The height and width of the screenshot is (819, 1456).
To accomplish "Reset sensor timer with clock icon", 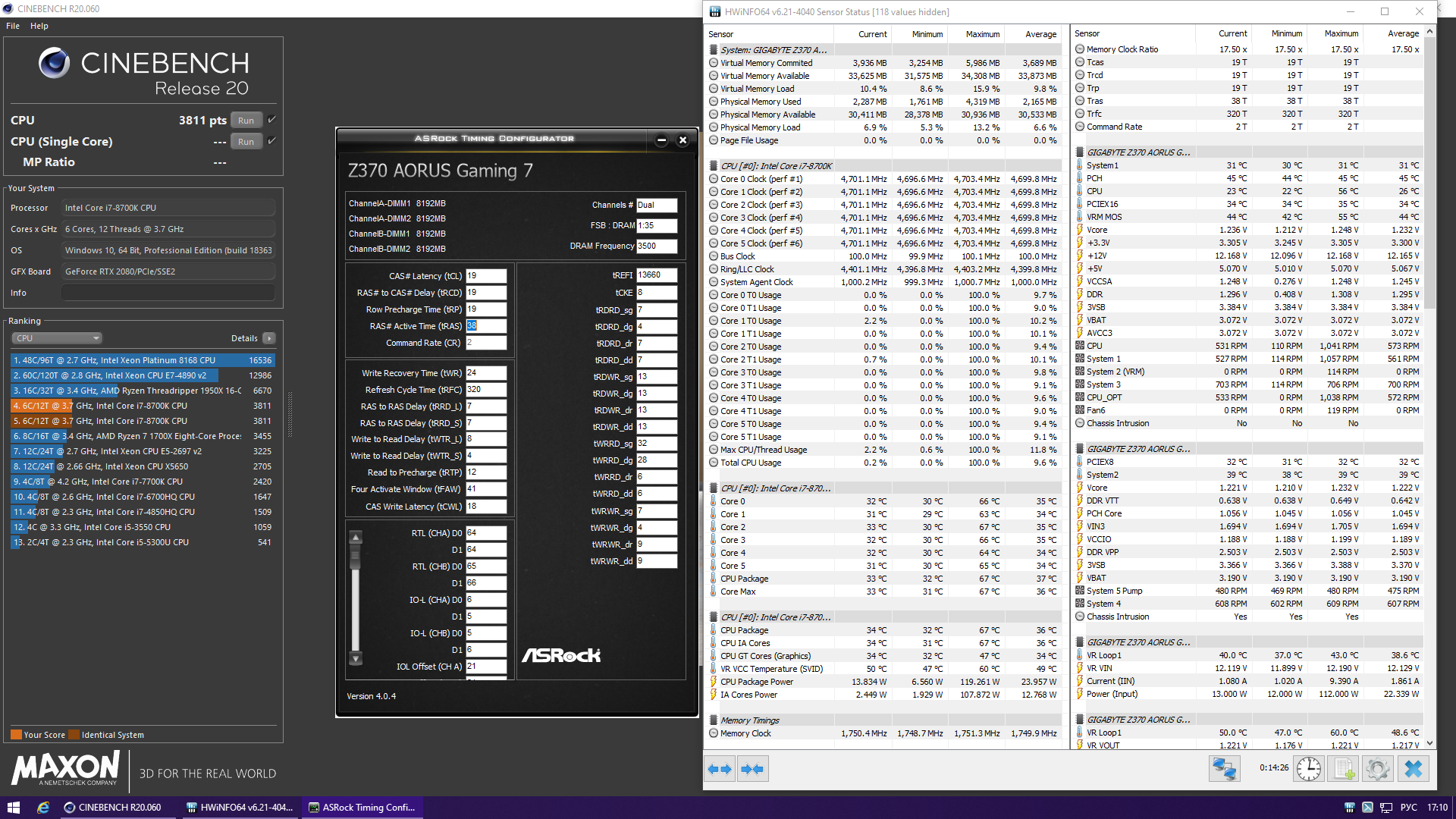I will (x=1309, y=769).
